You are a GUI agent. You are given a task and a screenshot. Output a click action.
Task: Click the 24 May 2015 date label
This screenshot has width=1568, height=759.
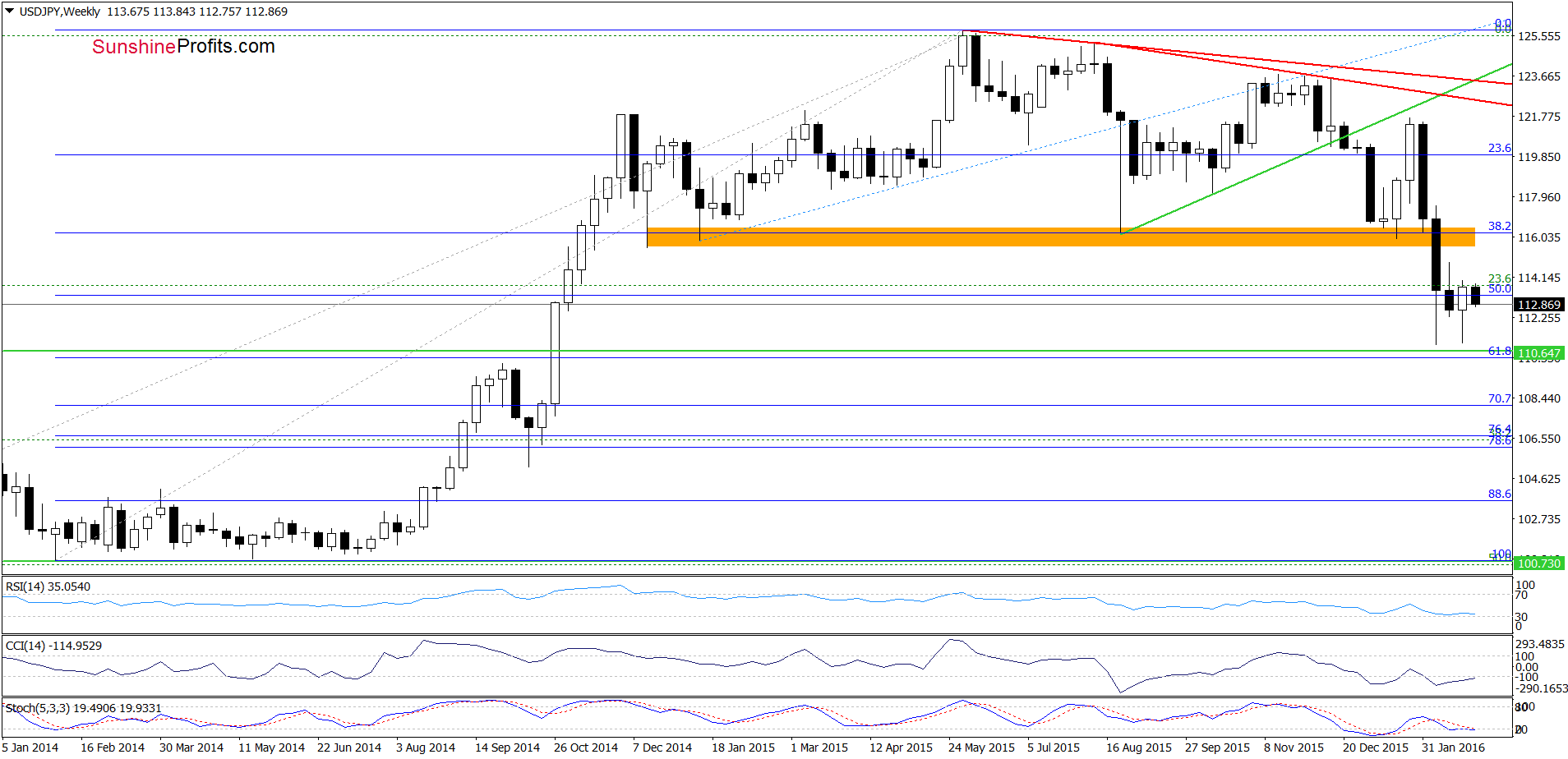(981, 747)
